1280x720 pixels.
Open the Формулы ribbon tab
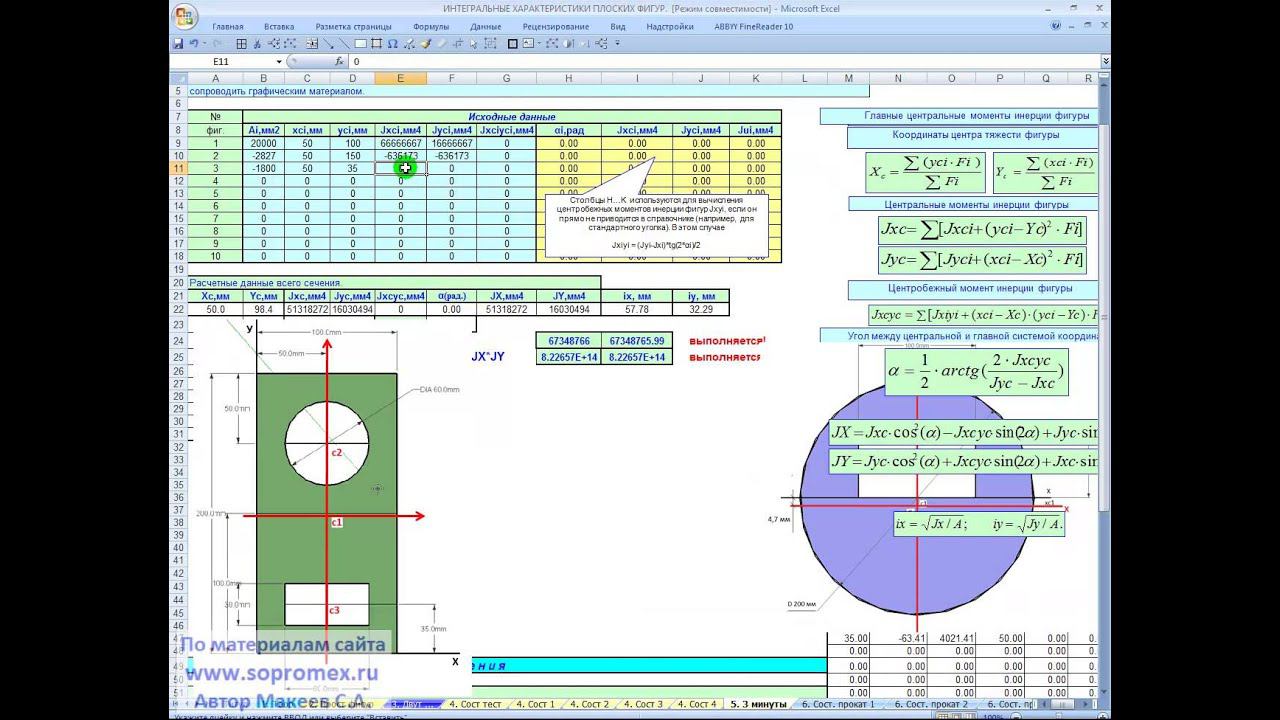[430, 27]
